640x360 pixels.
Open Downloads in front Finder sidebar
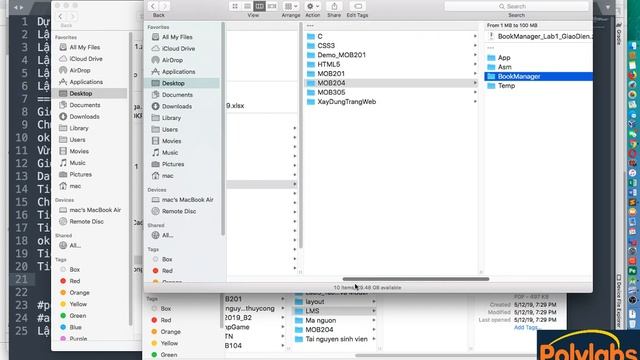tap(177, 106)
